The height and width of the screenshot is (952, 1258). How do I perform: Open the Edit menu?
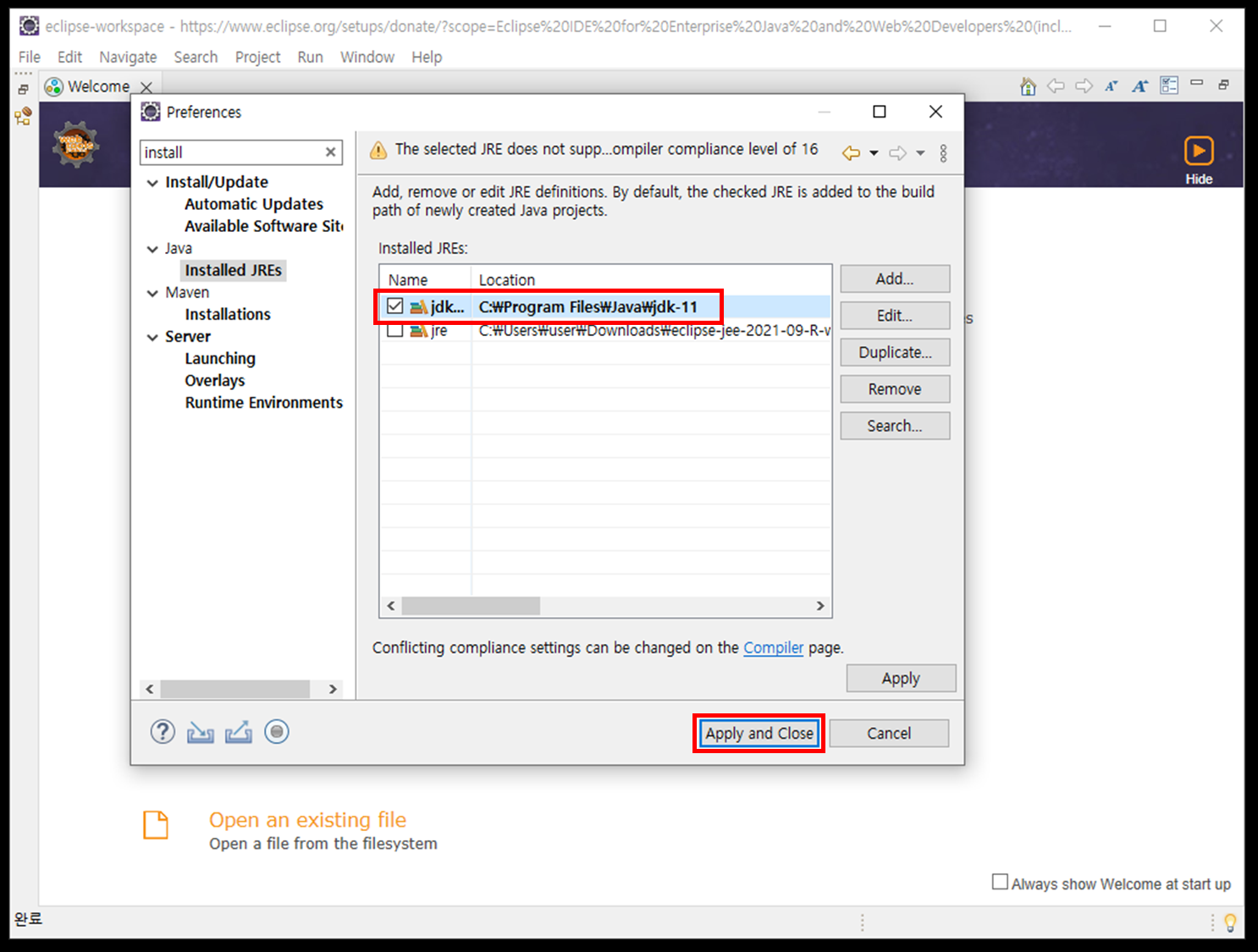coord(69,57)
